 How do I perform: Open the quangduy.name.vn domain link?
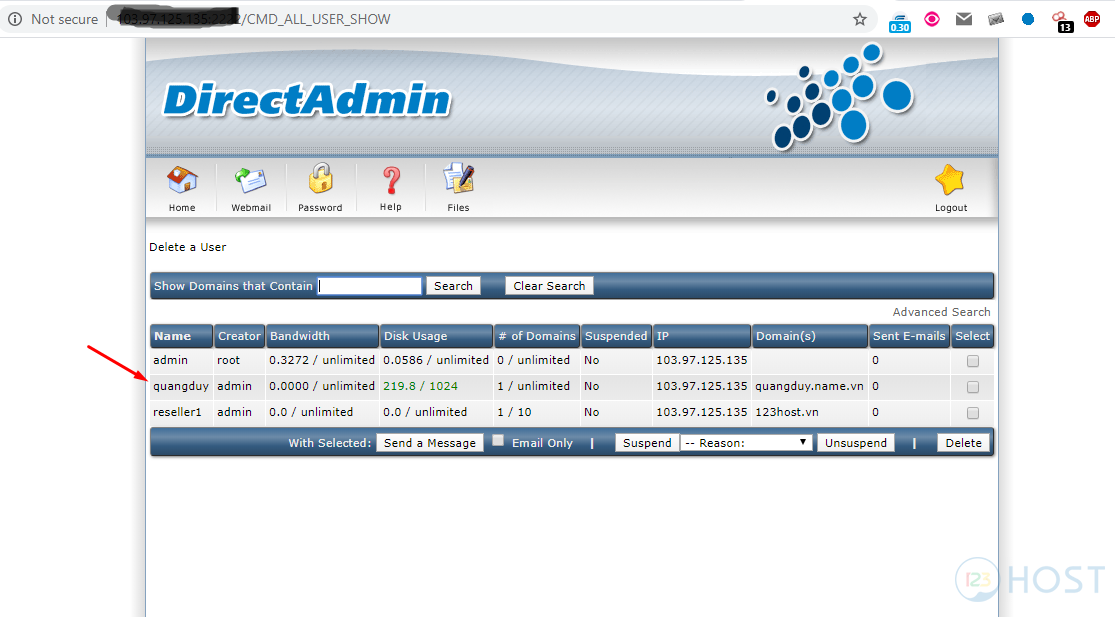tap(809, 387)
